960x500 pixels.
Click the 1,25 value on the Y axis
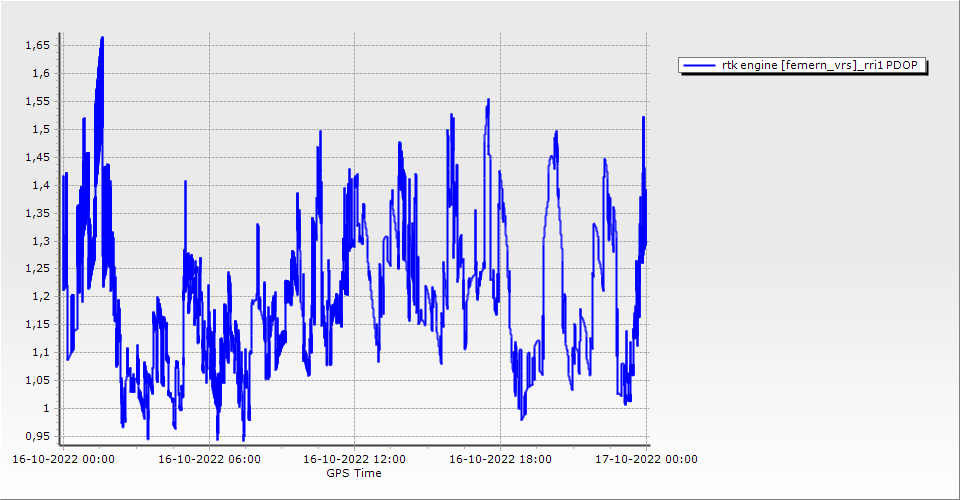click(37, 269)
